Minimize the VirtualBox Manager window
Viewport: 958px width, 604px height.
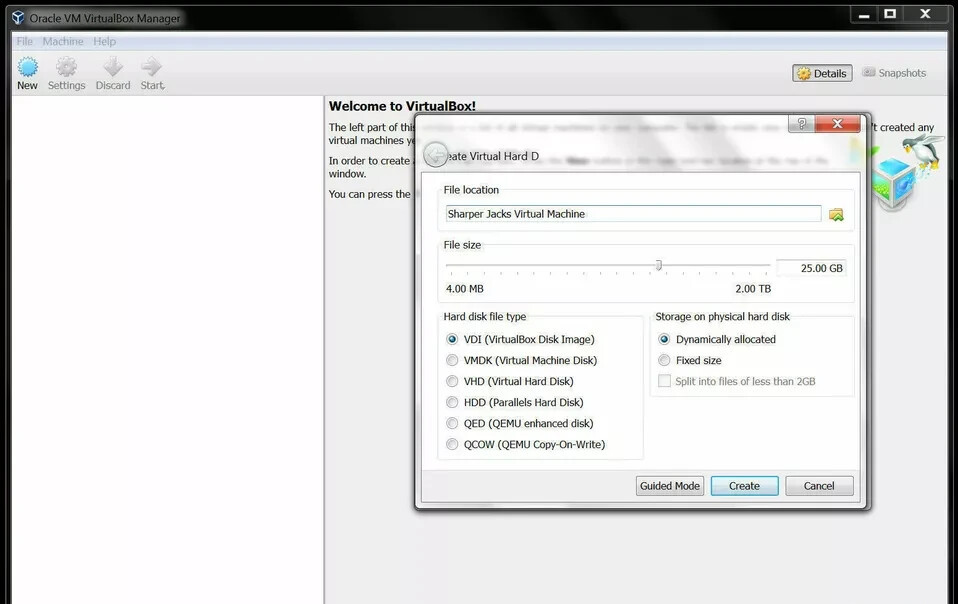864,15
